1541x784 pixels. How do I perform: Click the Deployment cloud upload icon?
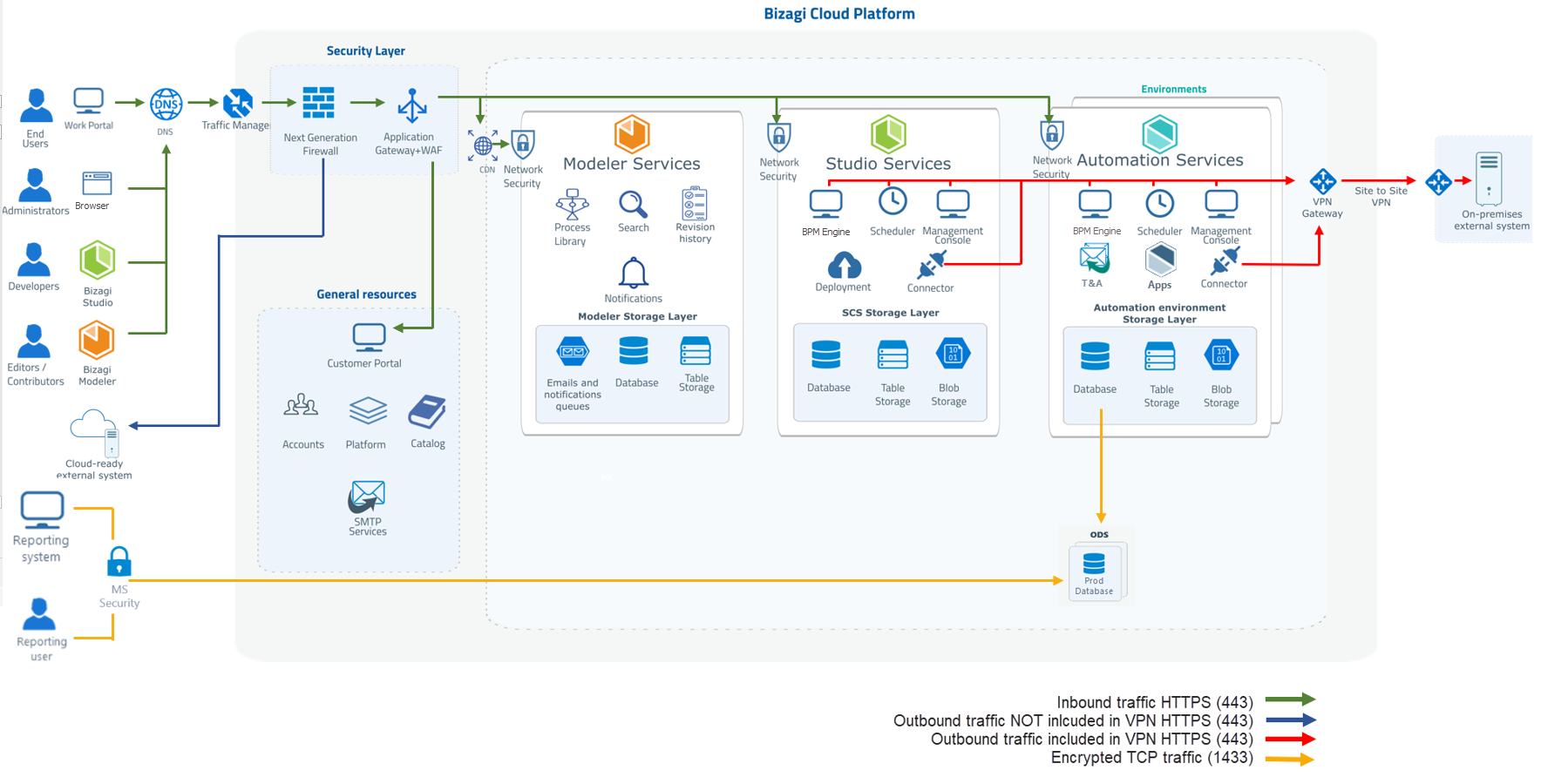click(844, 265)
